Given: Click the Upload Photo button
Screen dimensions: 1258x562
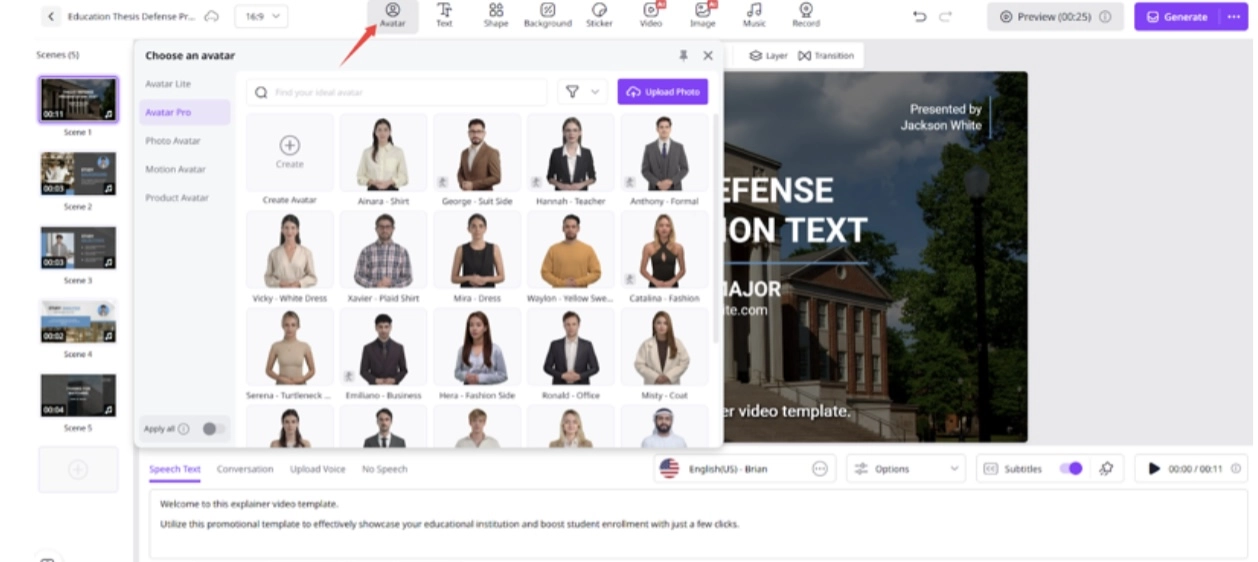Looking at the screenshot, I should (x=662, y=92).
